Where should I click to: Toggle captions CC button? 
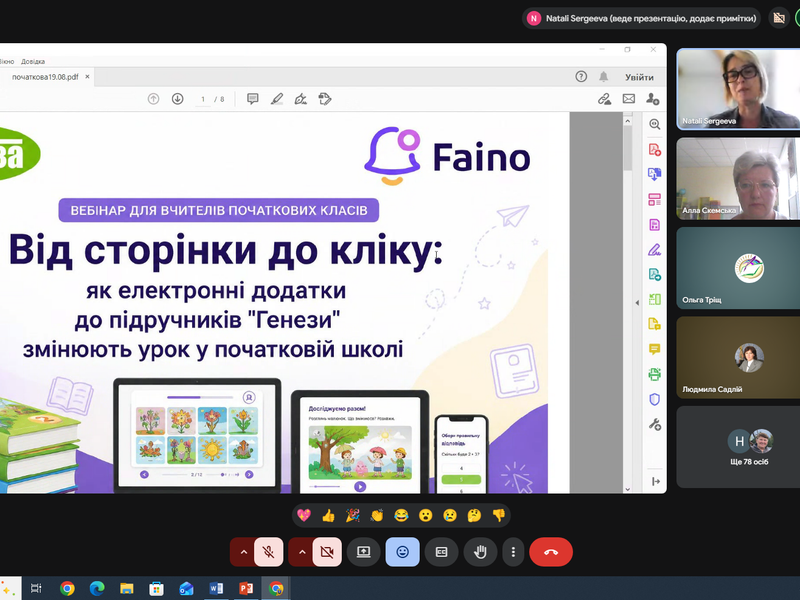click(441, 552)
